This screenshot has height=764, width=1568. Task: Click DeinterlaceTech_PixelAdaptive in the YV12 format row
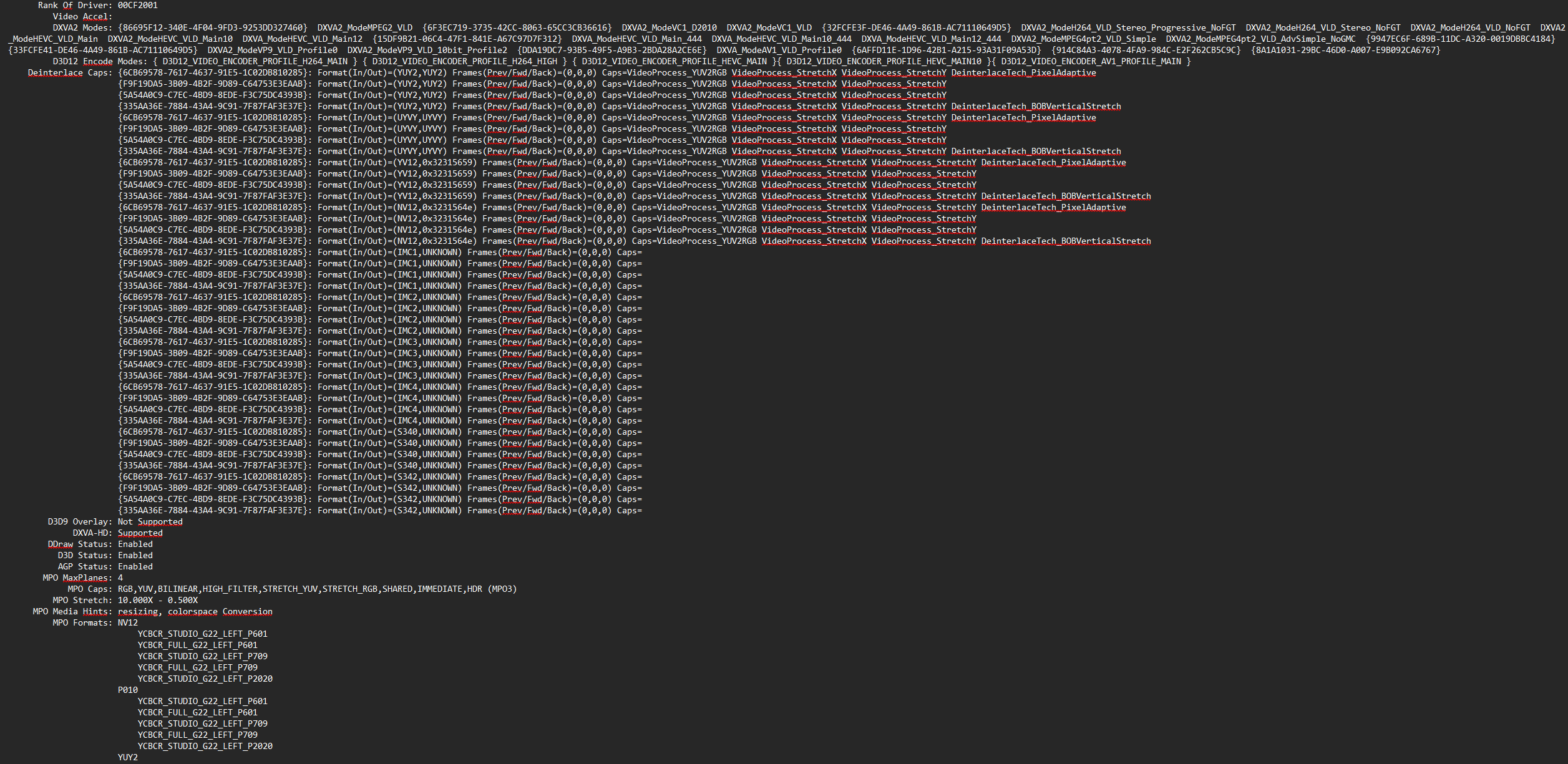coord(1053,162)
